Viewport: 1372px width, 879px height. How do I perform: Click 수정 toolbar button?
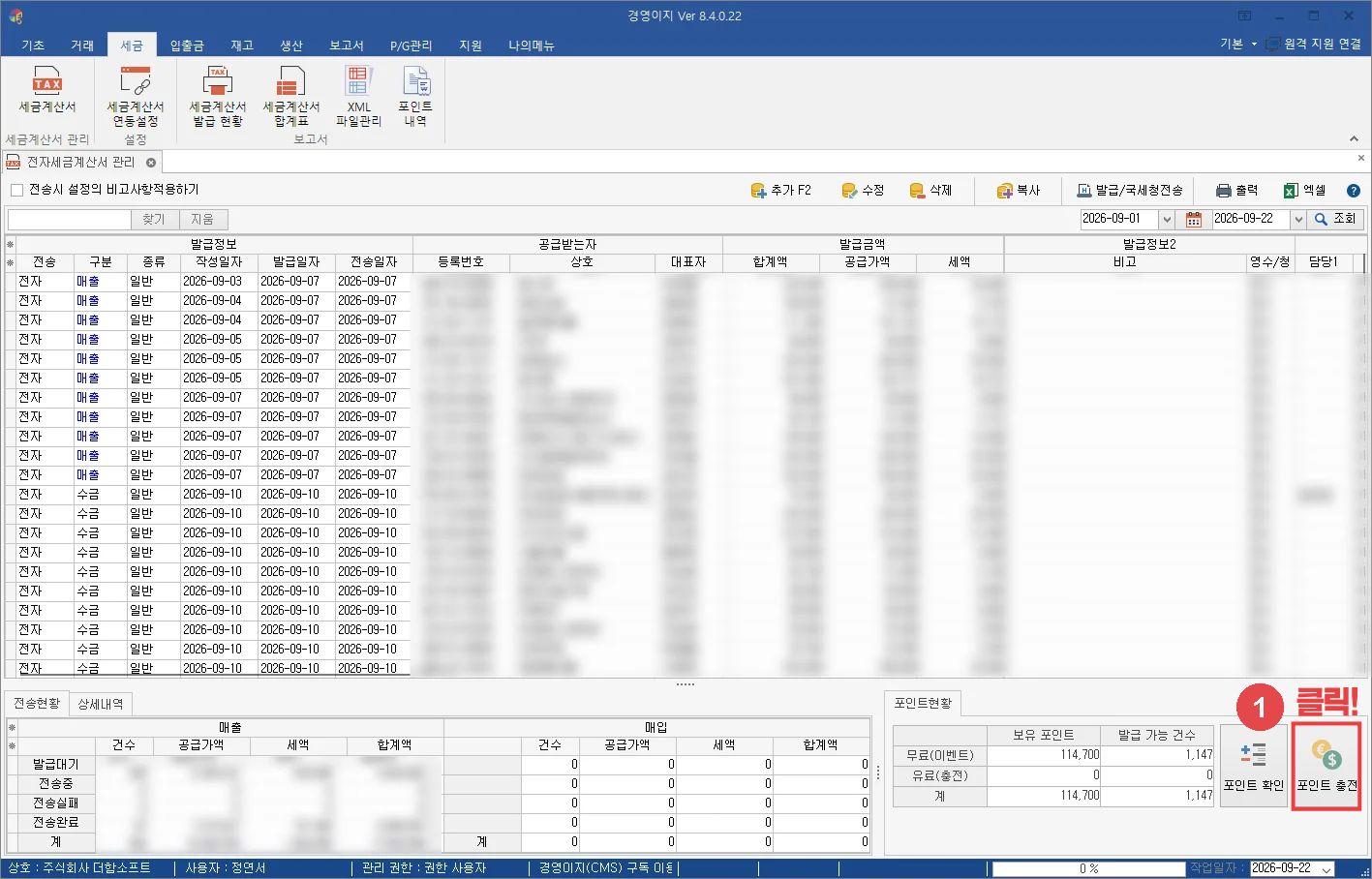pyautogui.click(x=863, y=191)
